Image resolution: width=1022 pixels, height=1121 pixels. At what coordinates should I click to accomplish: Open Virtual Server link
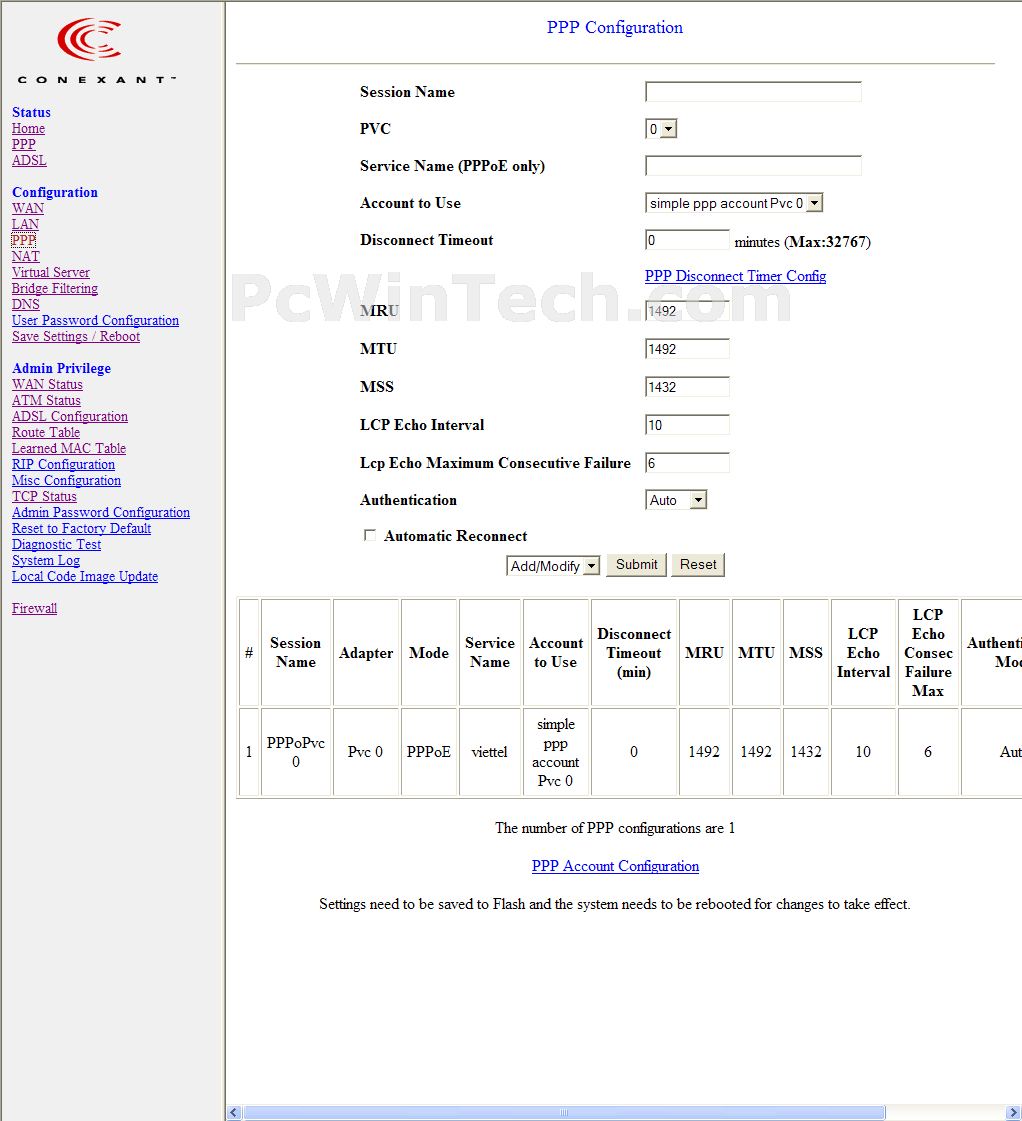tap(51, 272)
